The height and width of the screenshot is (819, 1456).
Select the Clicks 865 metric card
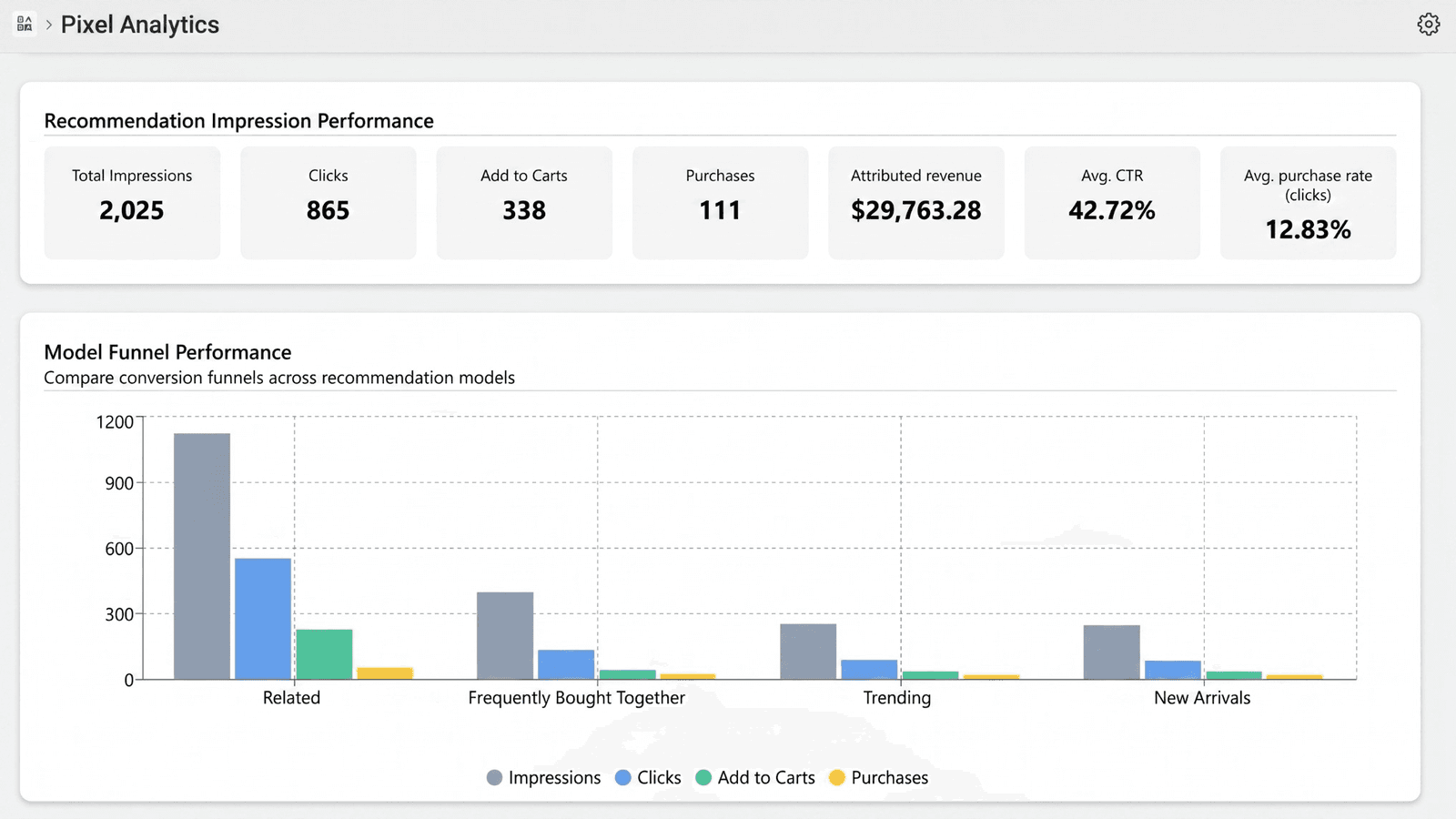[x=329, y=203]
